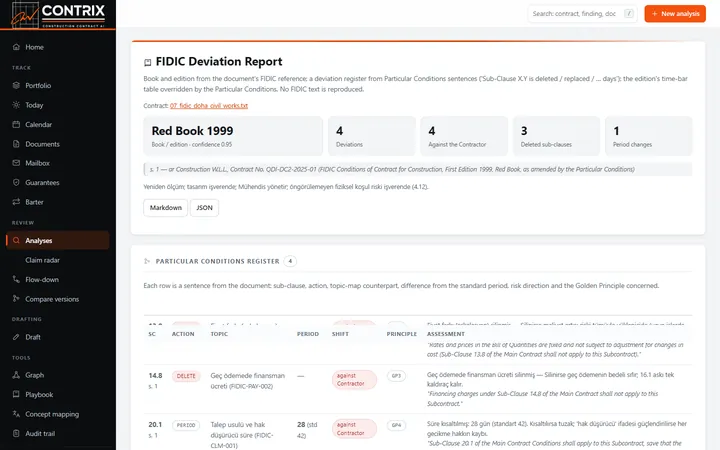Image resolution: width=720 pixels, height=450 pixels.
Task: Click the Today sun icon
Action: click(16, 105)
